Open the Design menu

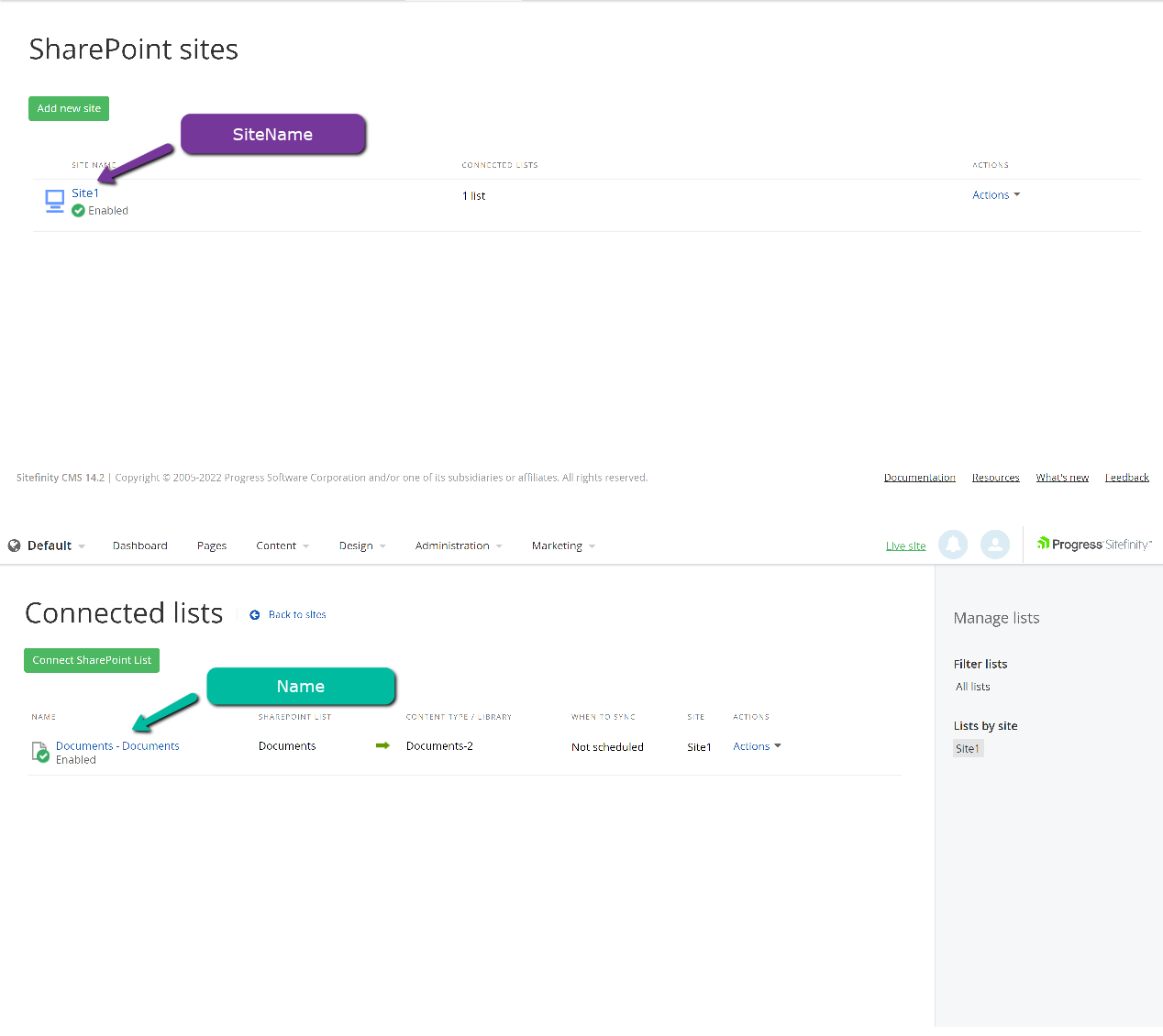coord(362,546)
